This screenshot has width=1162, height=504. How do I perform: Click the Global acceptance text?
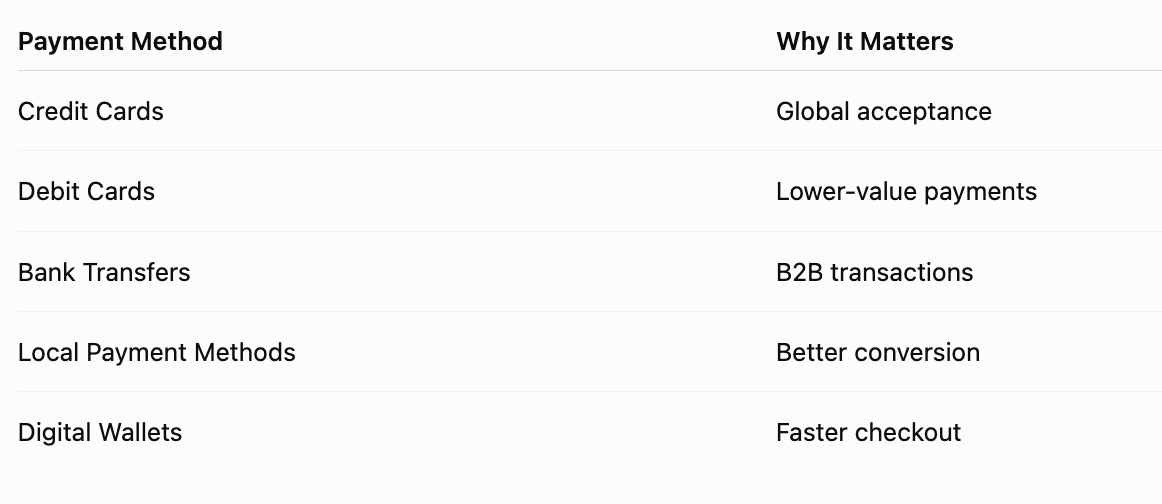pyautogui.click(x=883, y=111)
